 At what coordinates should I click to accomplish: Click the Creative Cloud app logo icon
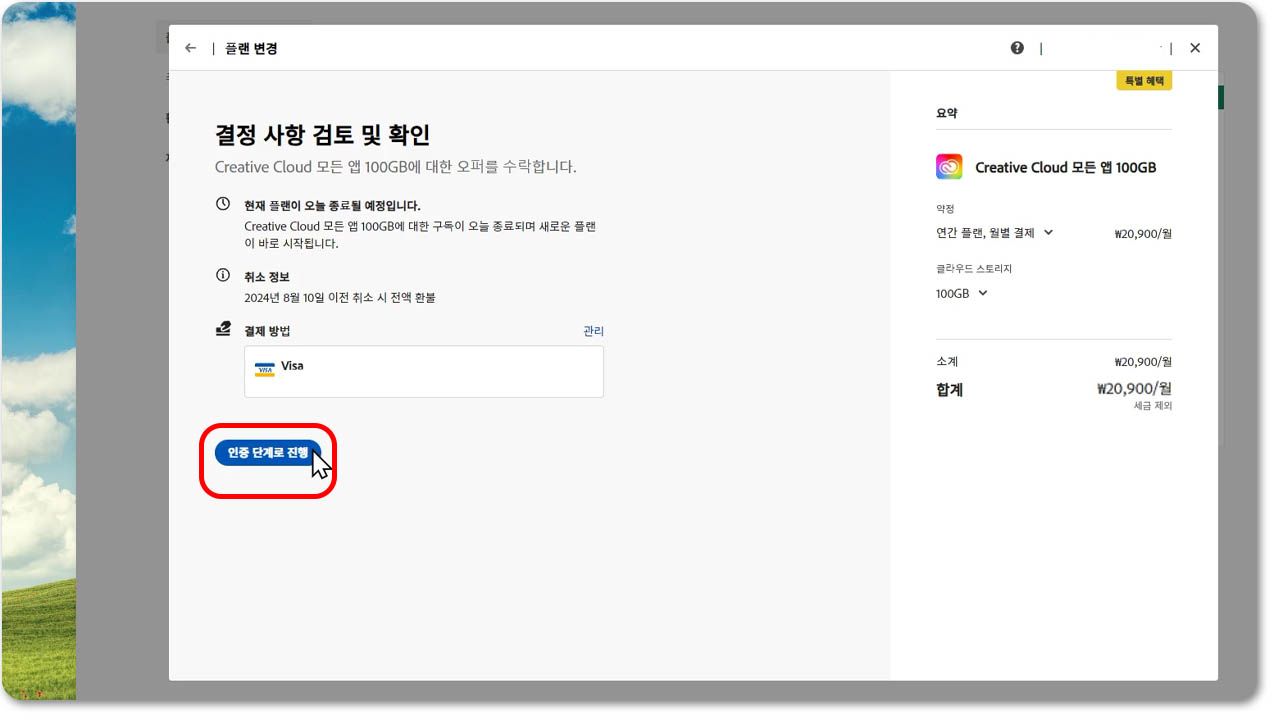click(x=949, y=167)
